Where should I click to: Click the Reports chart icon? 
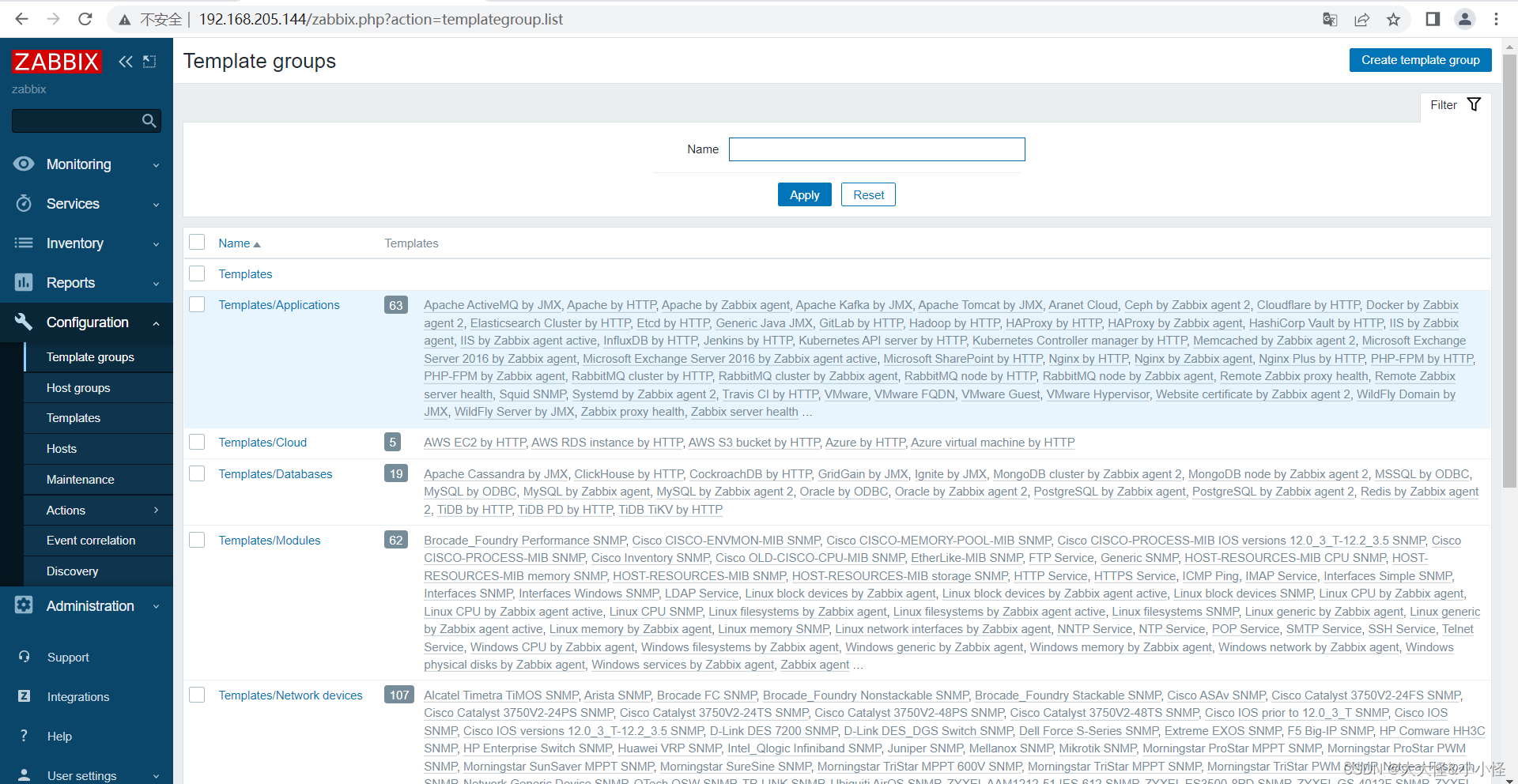[24, 282]
